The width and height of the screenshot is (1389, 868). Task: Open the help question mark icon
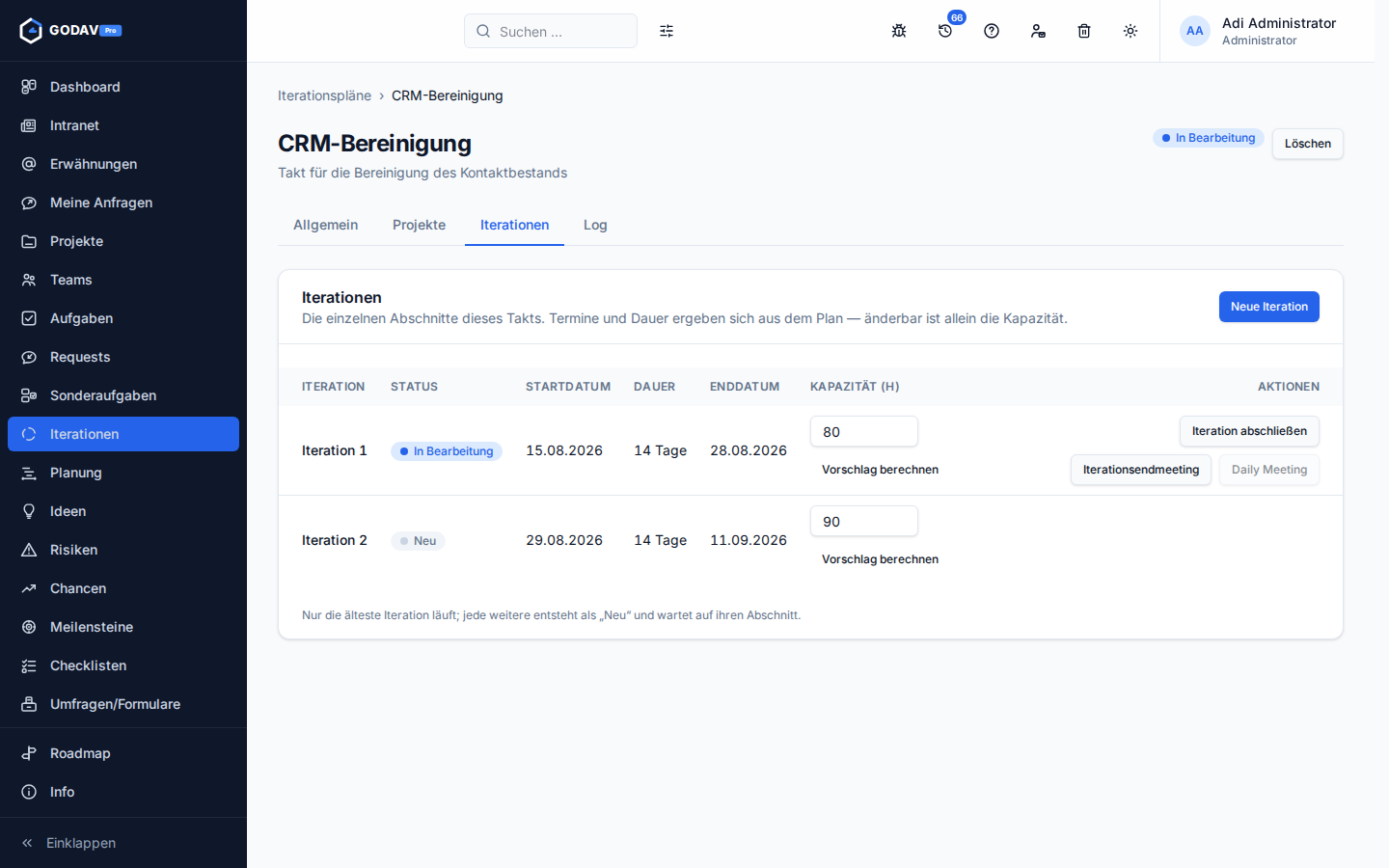[x=992, y=31]
